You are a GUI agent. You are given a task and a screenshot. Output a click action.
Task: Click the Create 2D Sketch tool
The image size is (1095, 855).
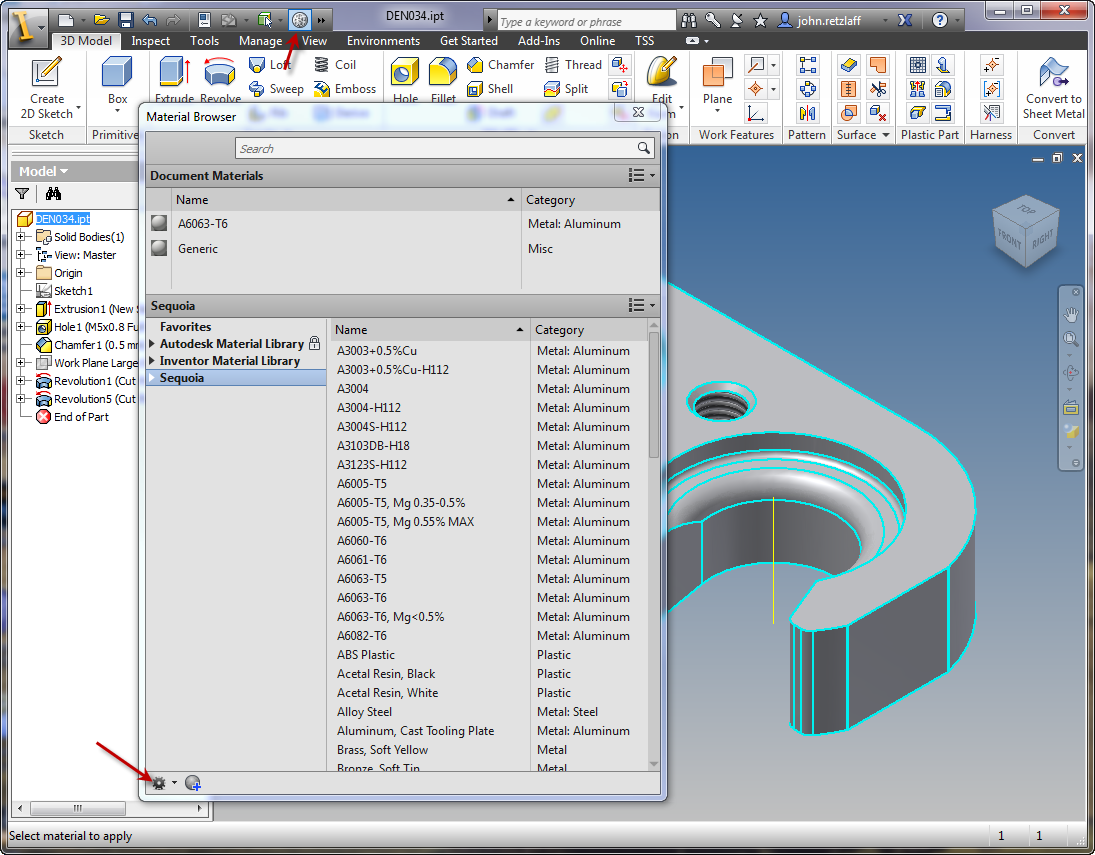click(47, 89)
